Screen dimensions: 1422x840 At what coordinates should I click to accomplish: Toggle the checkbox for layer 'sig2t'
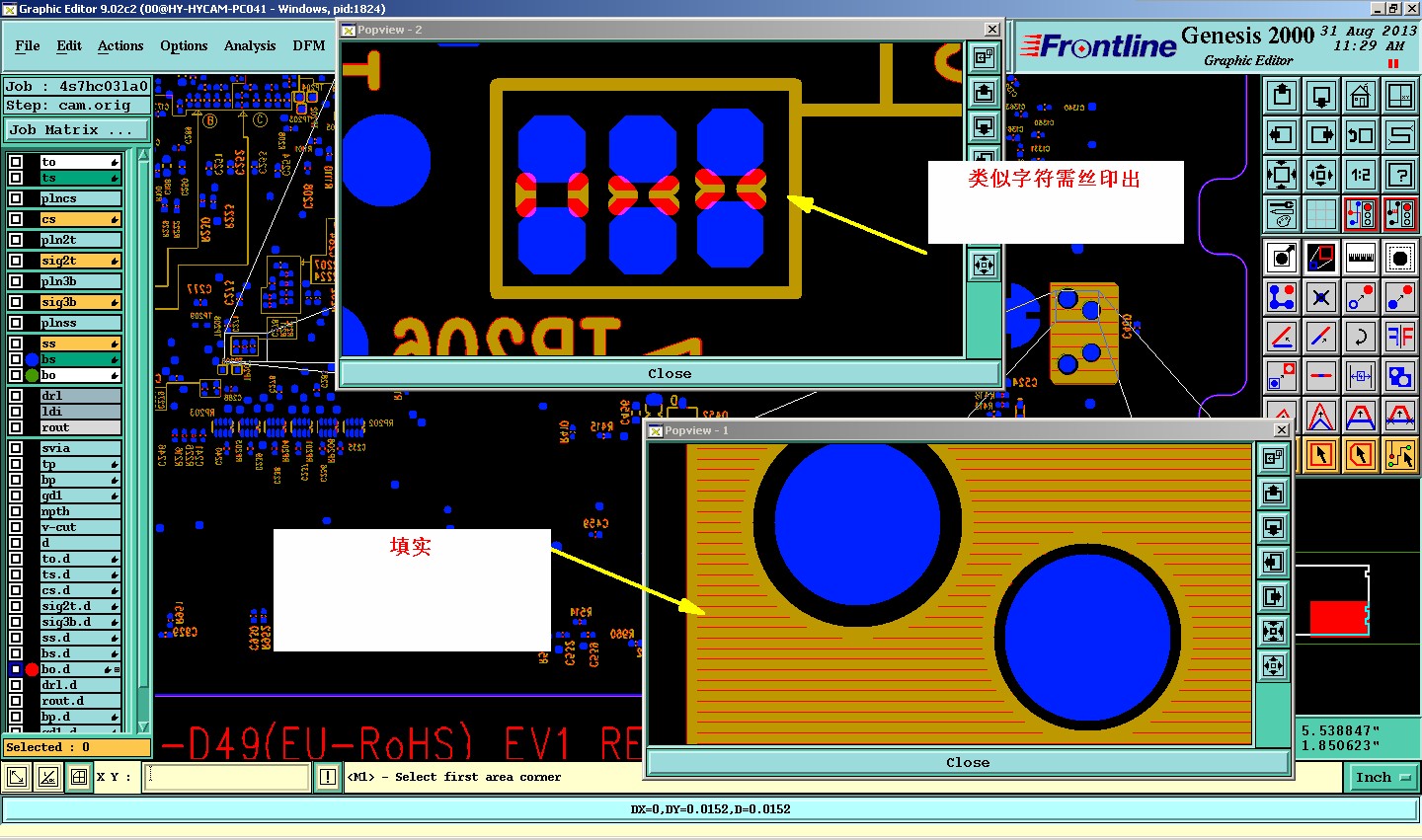pos(16,261)
